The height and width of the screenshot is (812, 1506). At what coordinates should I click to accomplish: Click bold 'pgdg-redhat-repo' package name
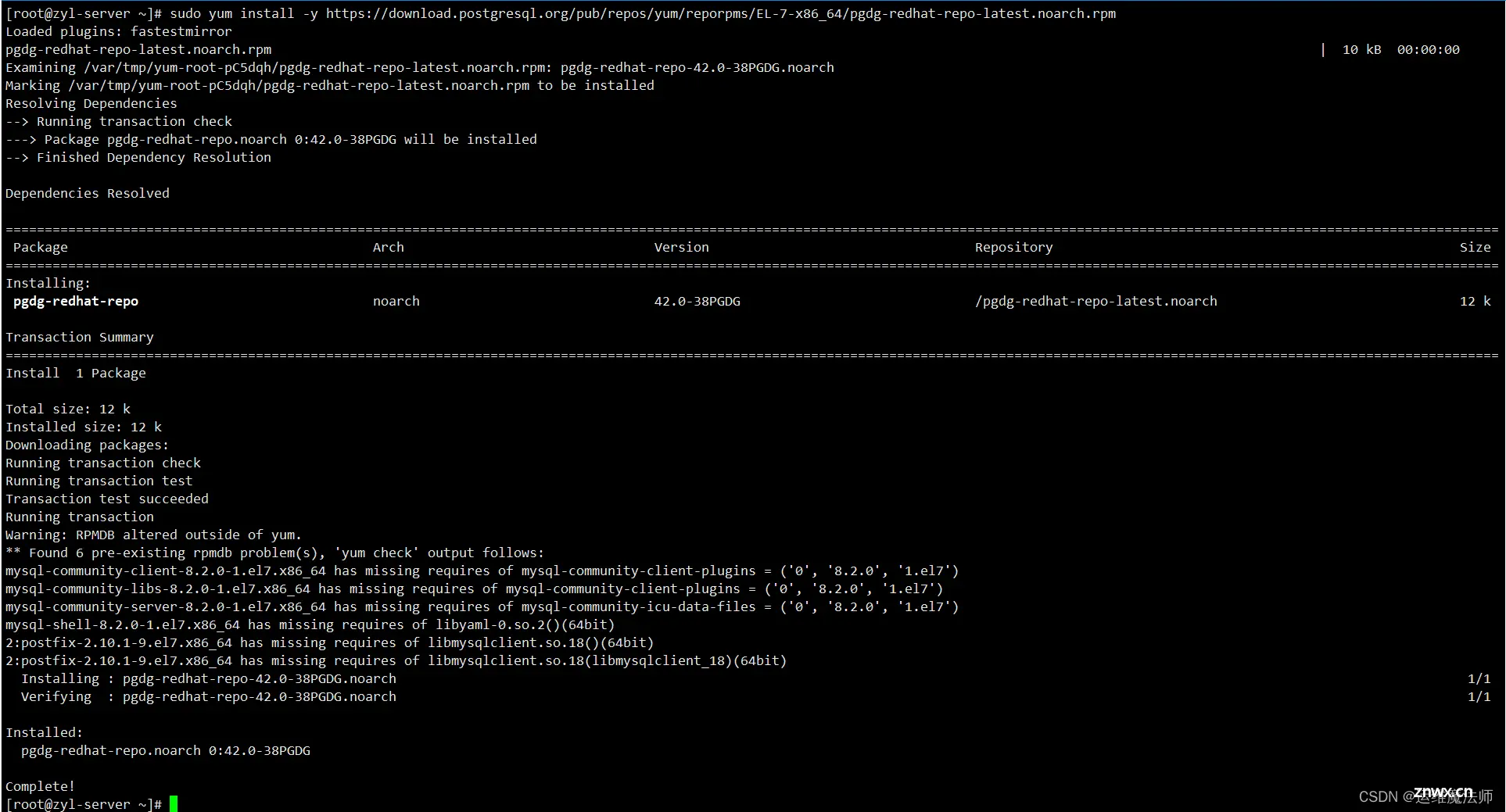click(76, 301)
